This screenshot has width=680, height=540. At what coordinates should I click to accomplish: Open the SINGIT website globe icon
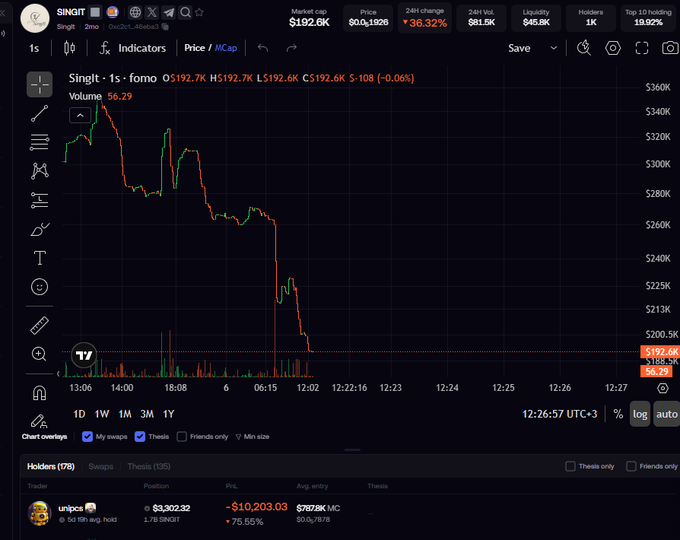[135, 12]
